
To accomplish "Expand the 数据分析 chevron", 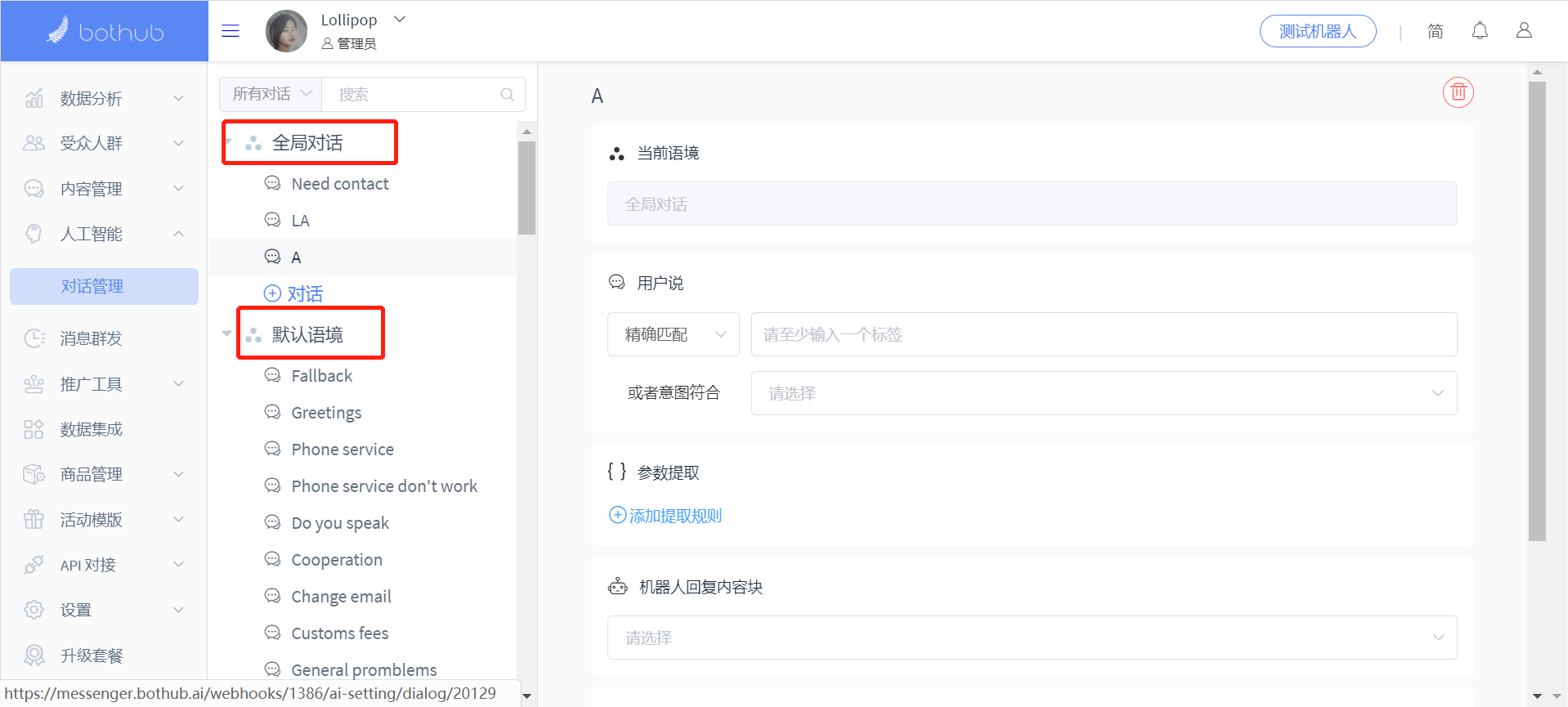I will click(178, 99).
